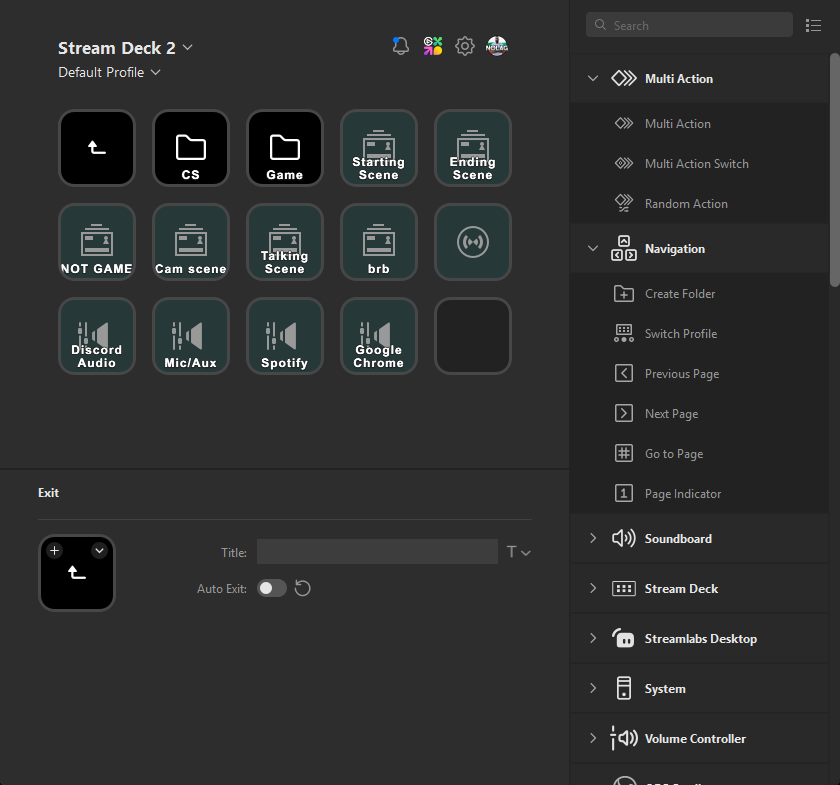This screenshot has height=785, width=840.
Task: Choose the Create Folder action
Action: (x=680, y=294)
